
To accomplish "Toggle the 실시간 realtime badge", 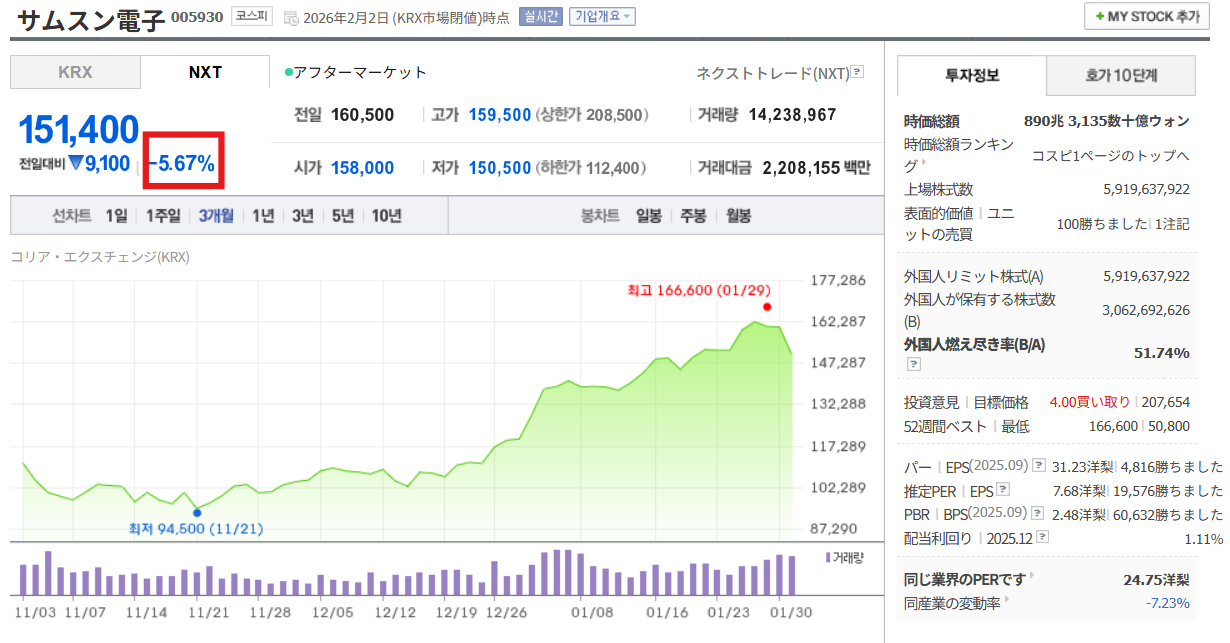I will coord(541,17).
